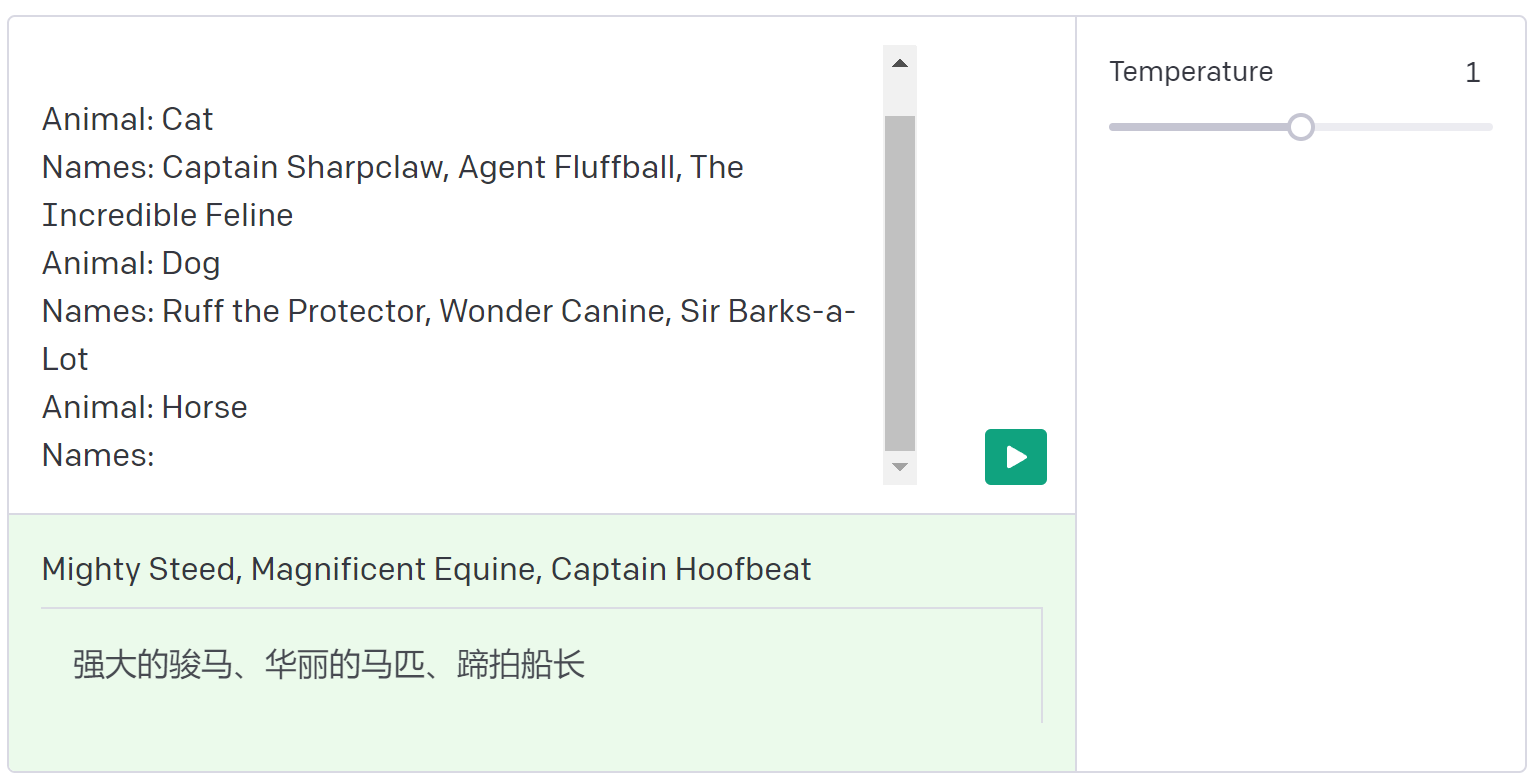Place cursor after the empty Names: line
1534x784 pixels.
coord(158,456)
